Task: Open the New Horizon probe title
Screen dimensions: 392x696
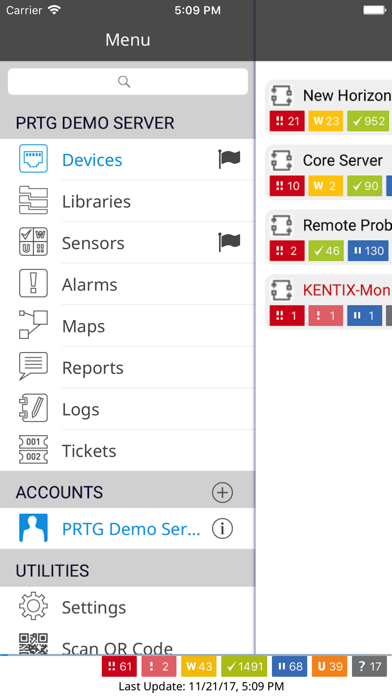Action: coord(347,95)
